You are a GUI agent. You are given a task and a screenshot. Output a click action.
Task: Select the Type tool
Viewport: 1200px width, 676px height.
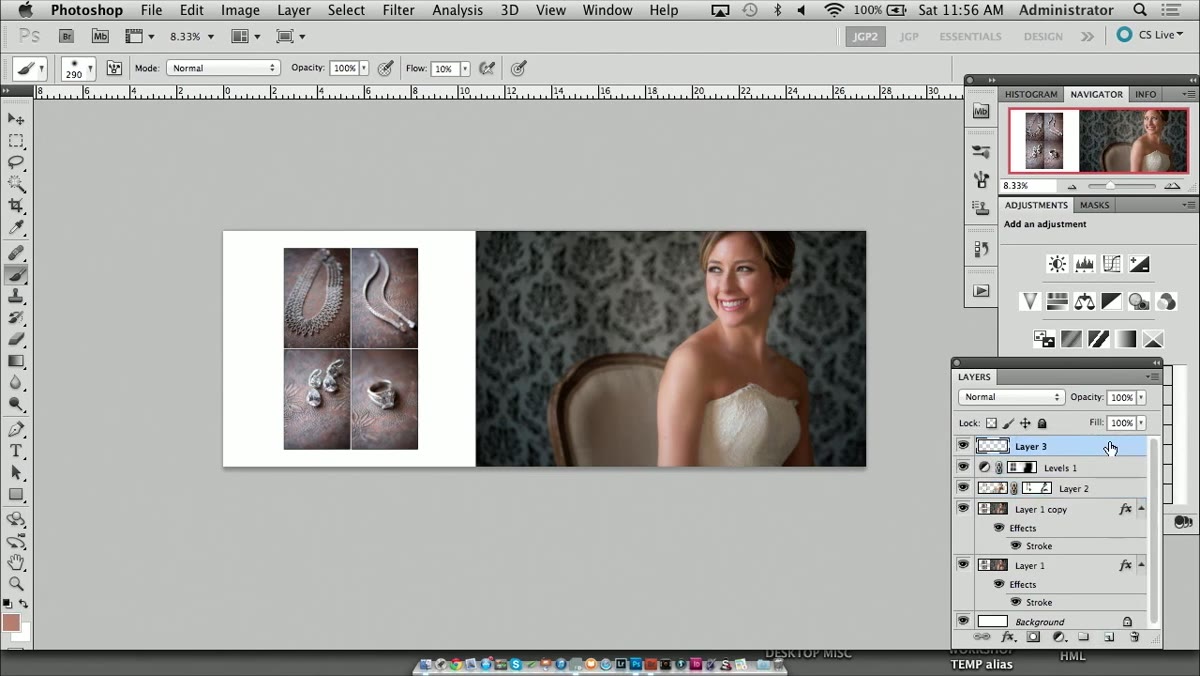(16, 451)
